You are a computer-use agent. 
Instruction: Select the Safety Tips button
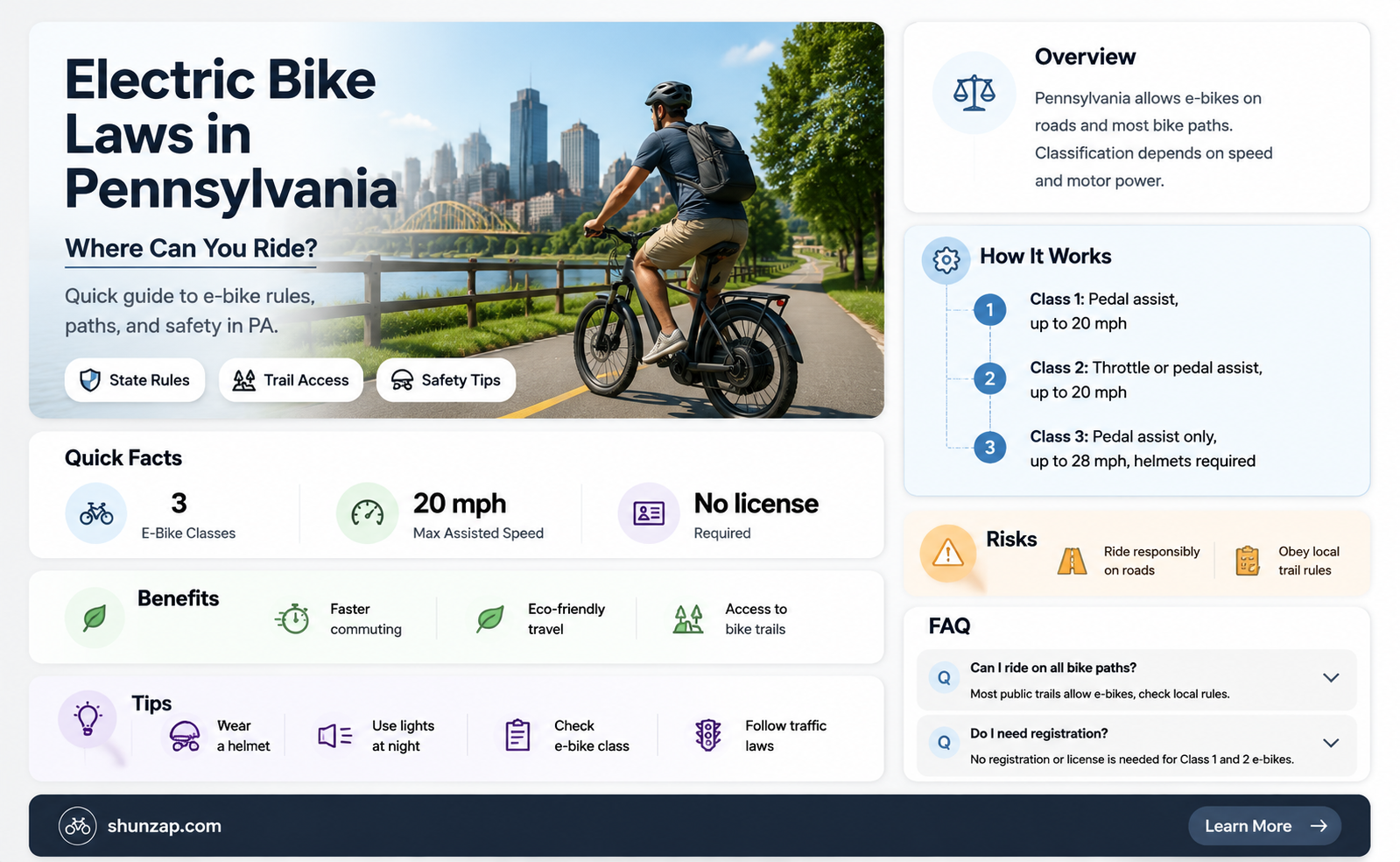(446, 380)
